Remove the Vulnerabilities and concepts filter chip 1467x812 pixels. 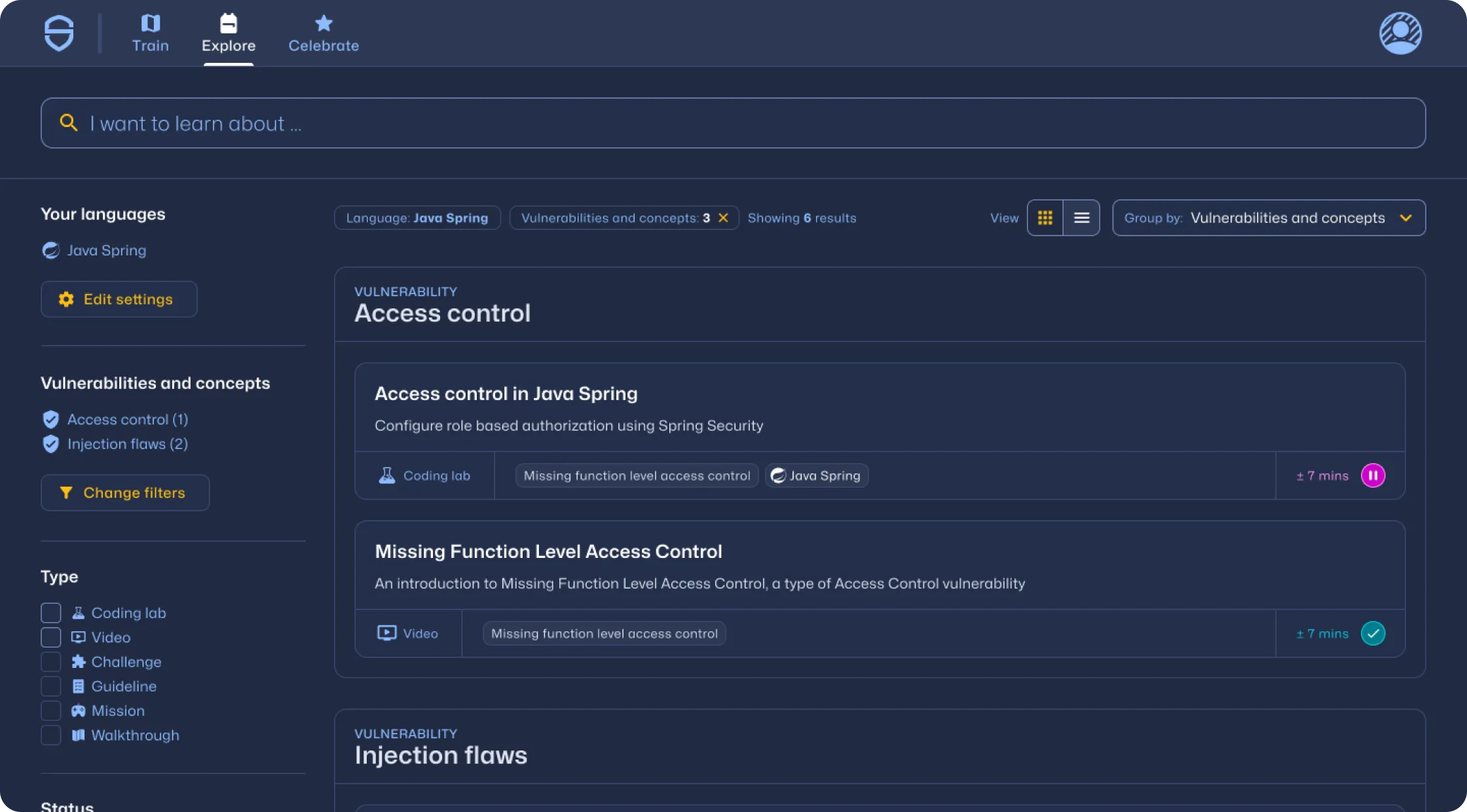pos(723,218)
